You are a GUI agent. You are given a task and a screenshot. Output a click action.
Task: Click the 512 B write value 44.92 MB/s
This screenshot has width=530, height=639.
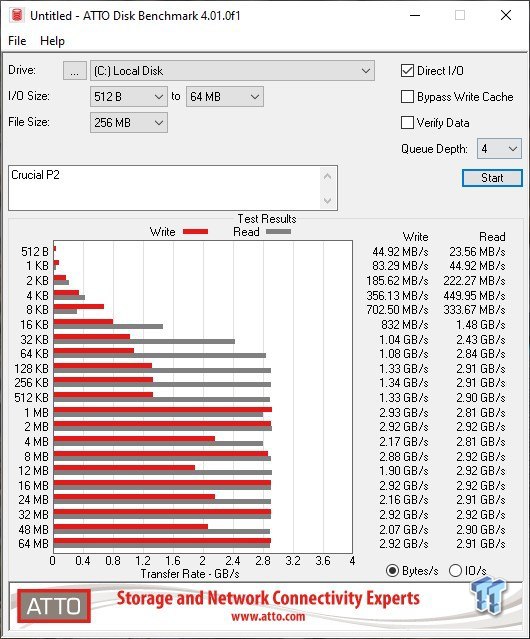tap(400, 252)
